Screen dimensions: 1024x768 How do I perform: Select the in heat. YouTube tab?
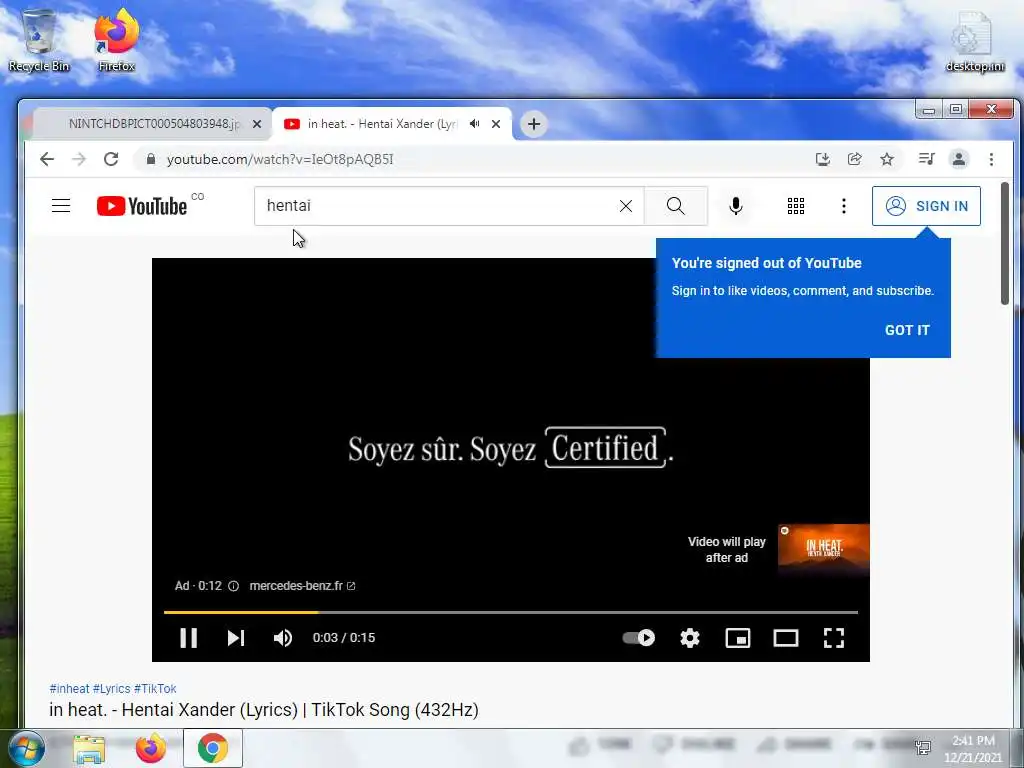coord(382,123)
